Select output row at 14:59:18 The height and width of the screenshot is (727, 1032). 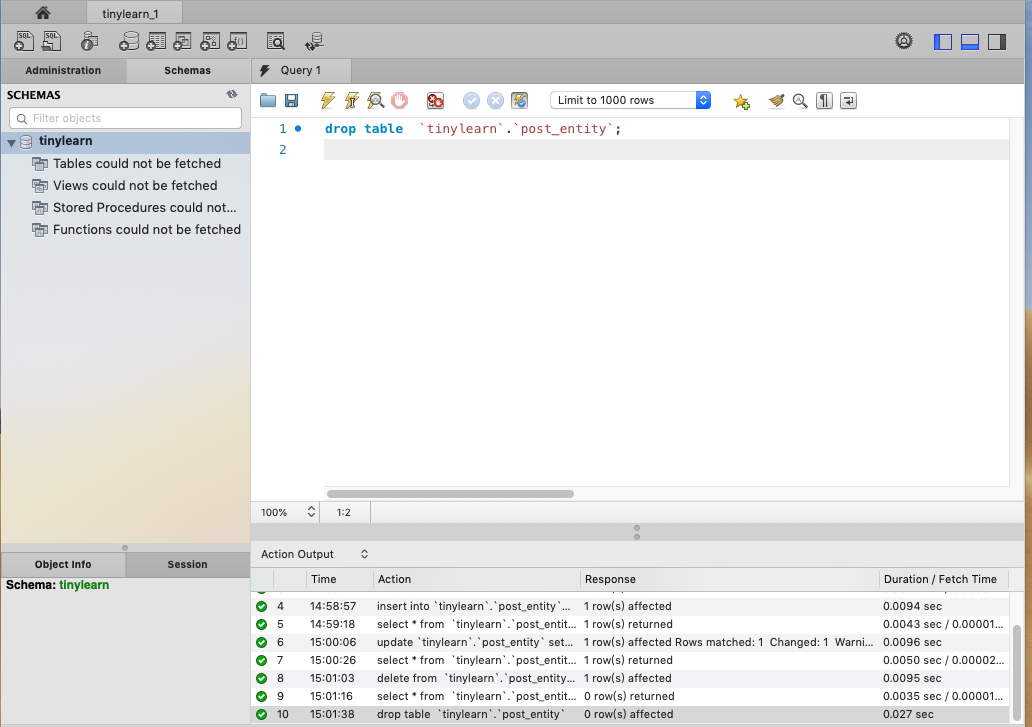(631, 624)
